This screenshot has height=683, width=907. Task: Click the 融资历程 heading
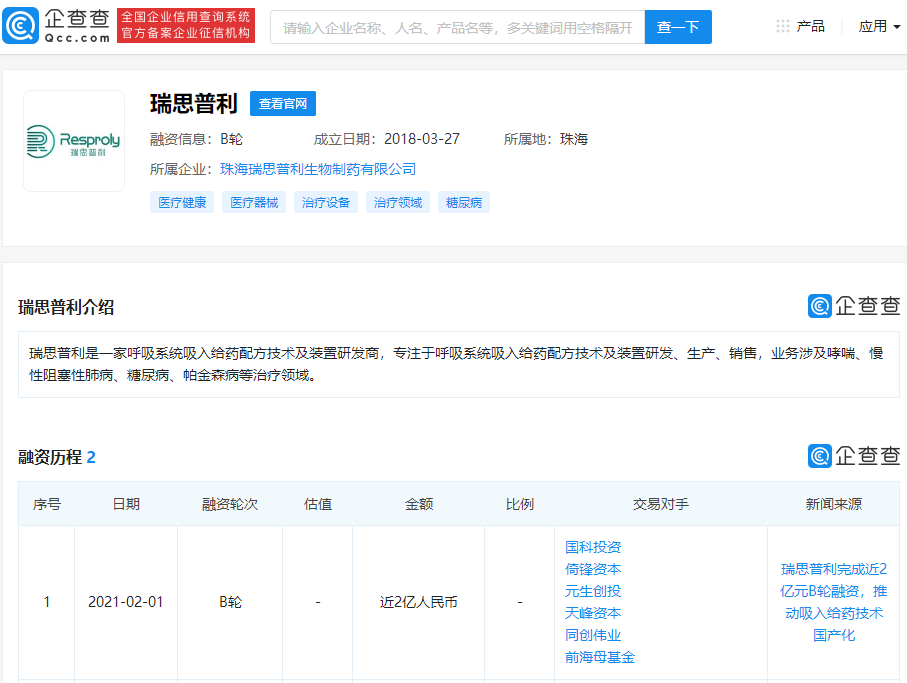pyautogui.click(x=50, y=457)
